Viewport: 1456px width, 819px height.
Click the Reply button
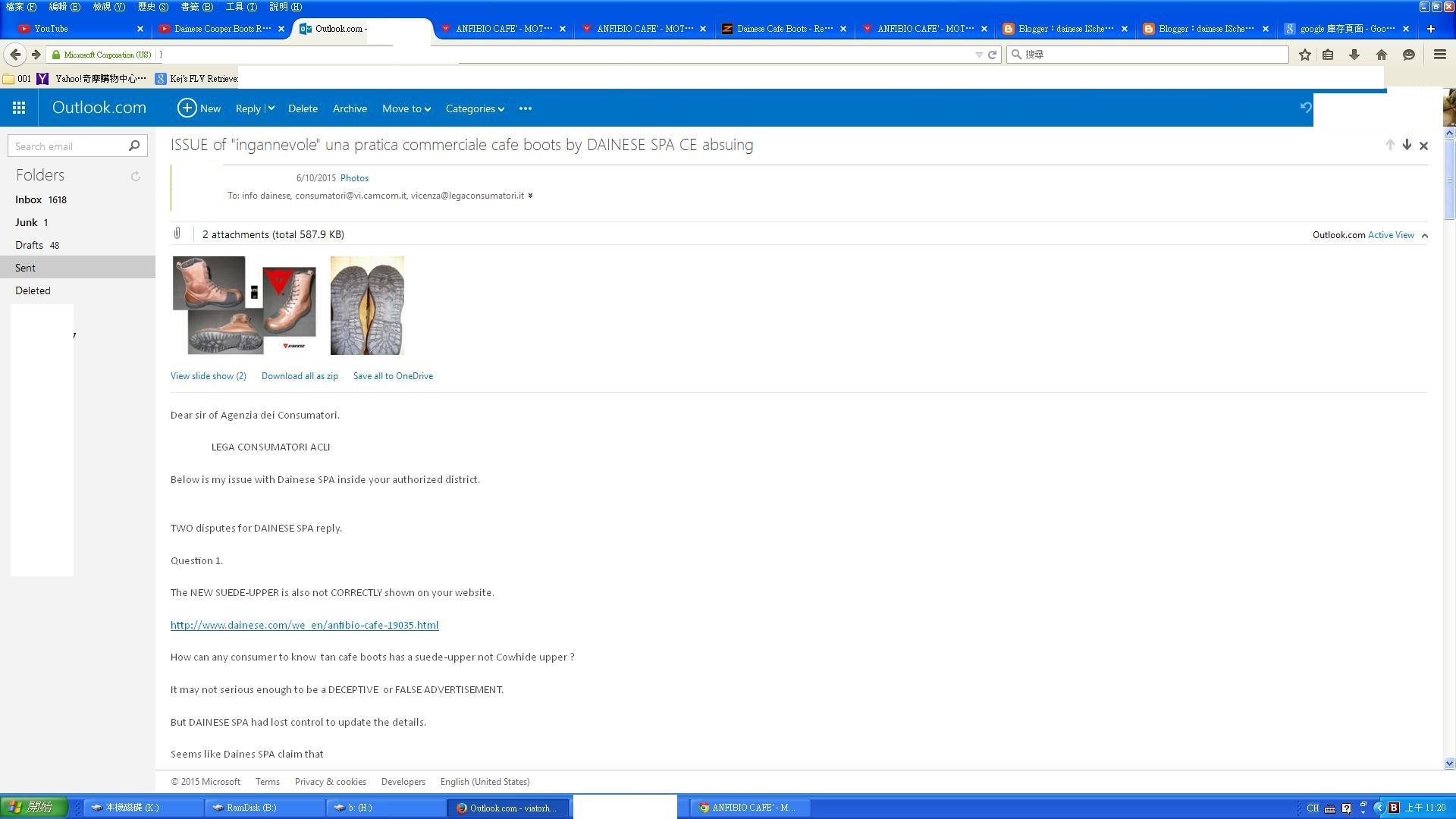(248, 108)
